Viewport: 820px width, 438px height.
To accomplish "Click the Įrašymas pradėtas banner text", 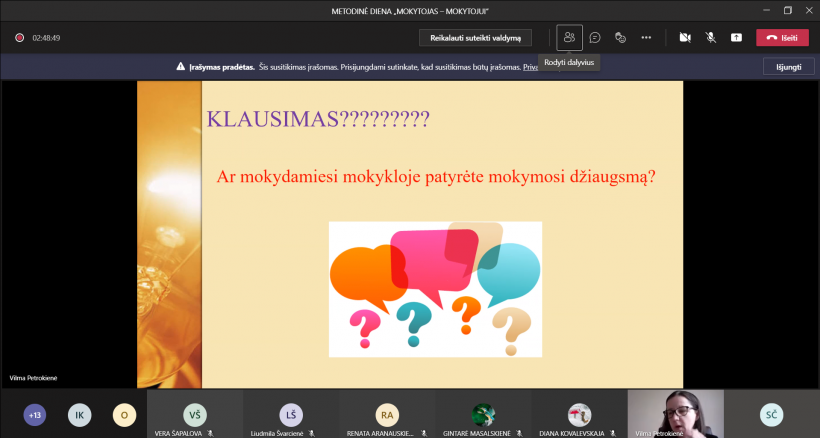I will (222, 67).
